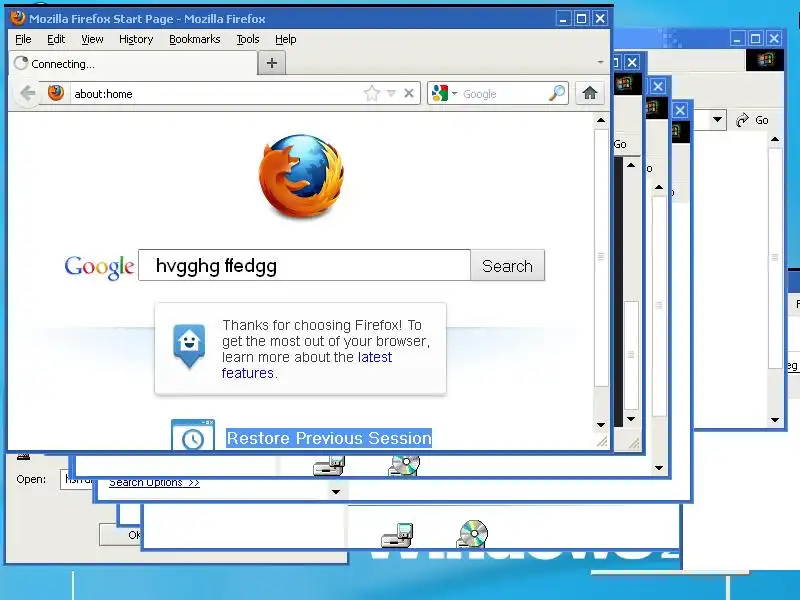The image size is (800, 600).
Task: Open address dropdown in rightmost background window
Action: point(717,120)
